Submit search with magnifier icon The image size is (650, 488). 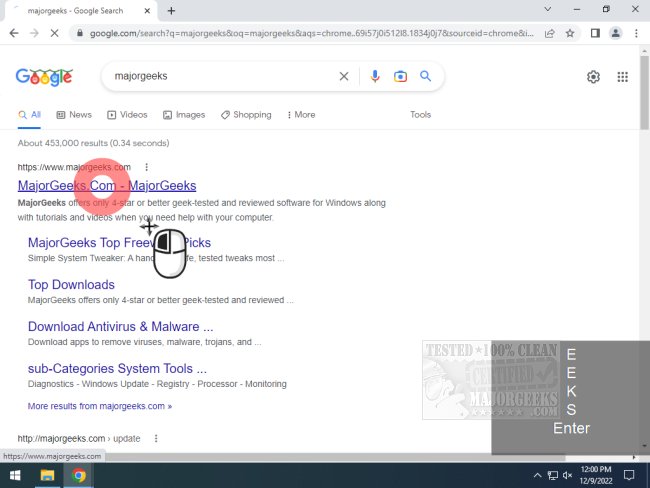(425, 76)
